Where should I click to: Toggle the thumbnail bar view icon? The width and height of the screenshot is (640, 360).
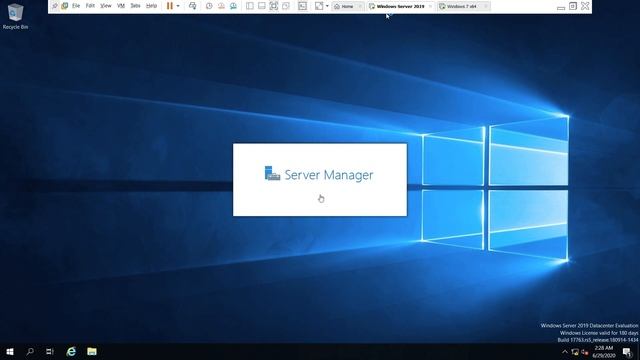pyautogui.click(x=262, y=6)
